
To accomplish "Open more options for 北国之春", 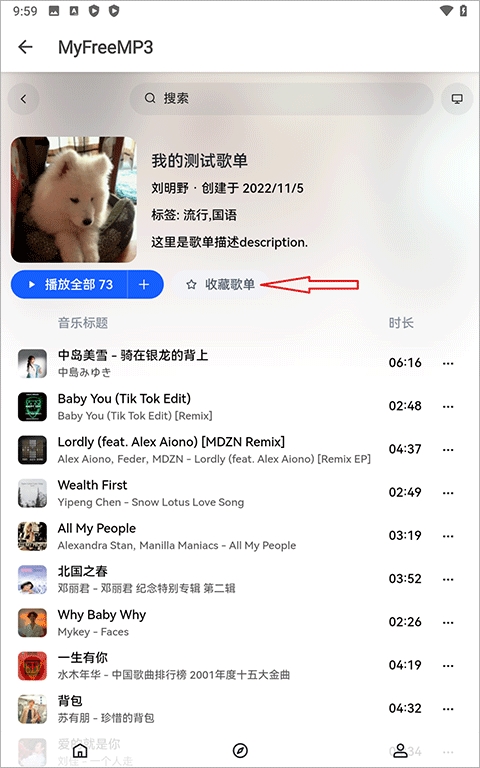I will click(x=448, y=579).
